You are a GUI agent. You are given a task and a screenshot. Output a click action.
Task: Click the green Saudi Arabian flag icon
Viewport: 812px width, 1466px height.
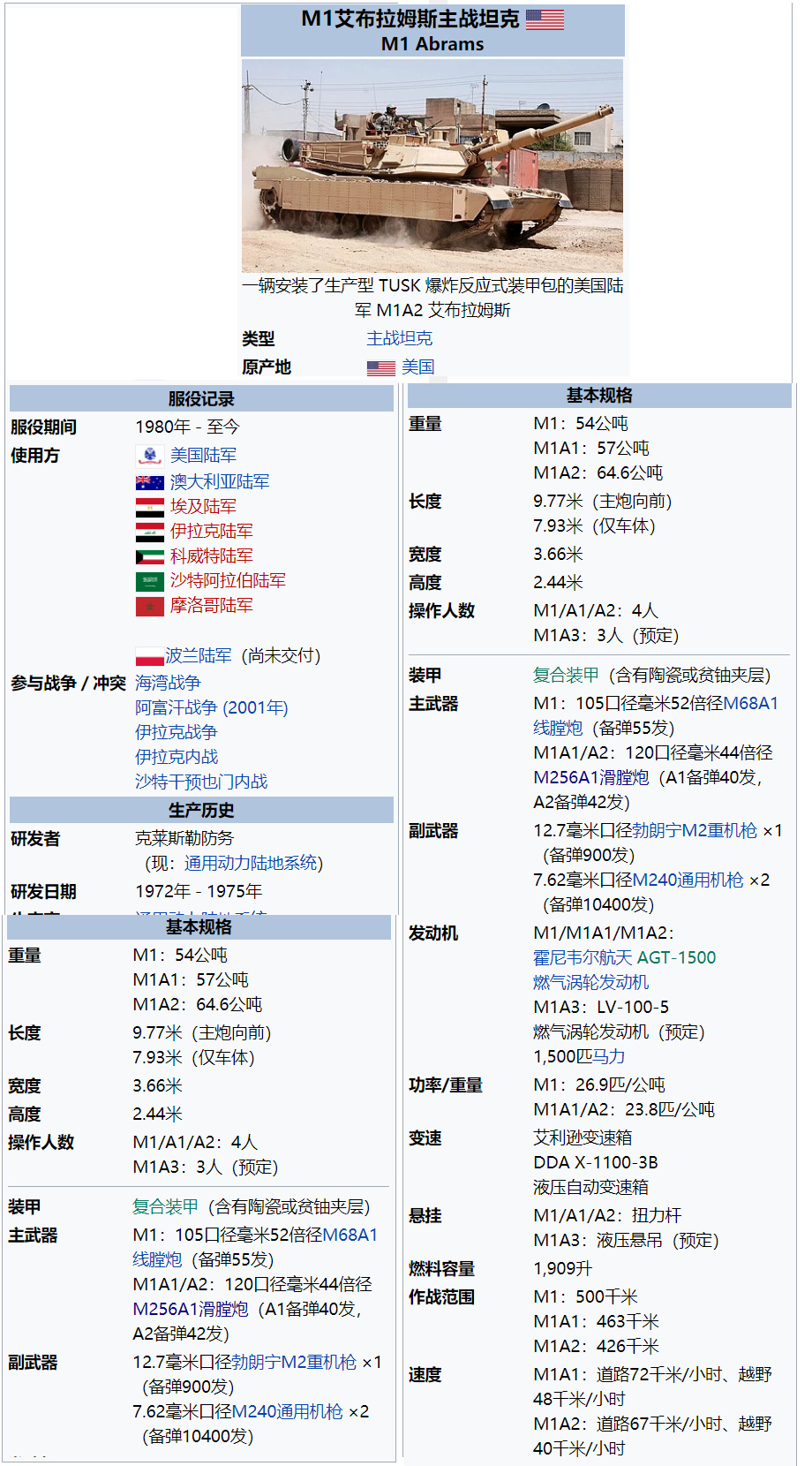tap(149, 581)
